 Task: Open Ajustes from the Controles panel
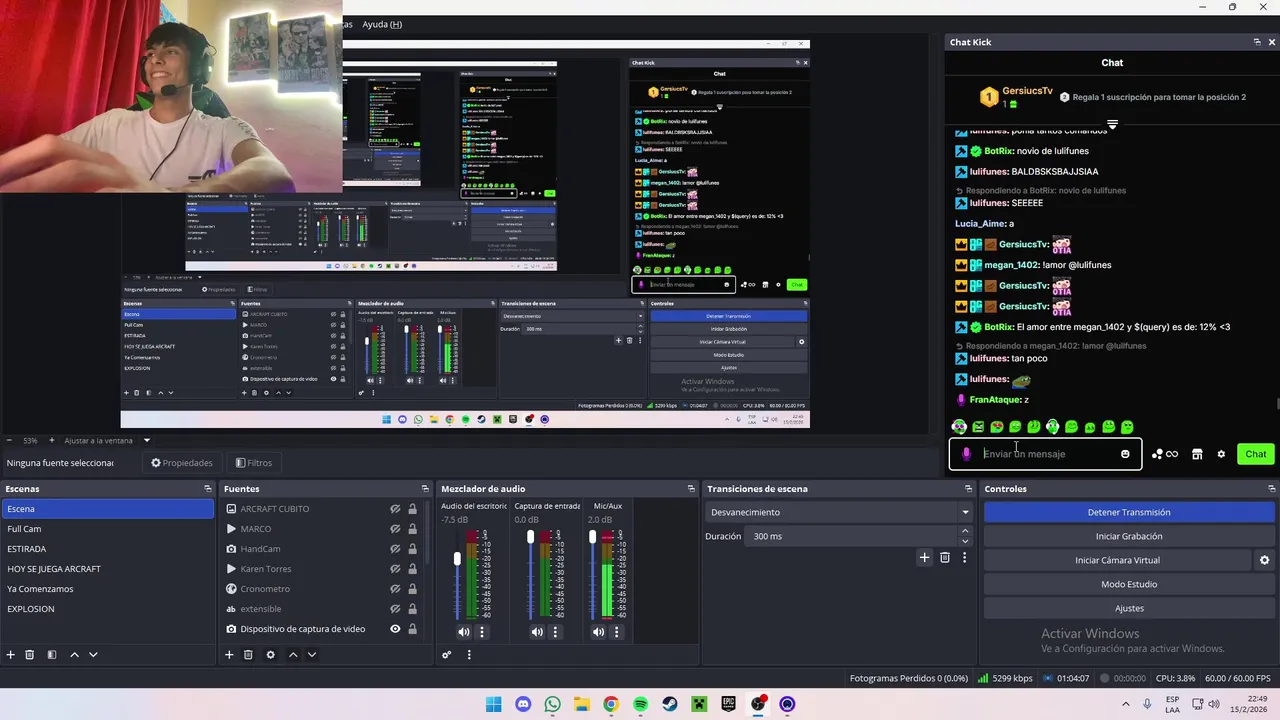point(1129,608)
